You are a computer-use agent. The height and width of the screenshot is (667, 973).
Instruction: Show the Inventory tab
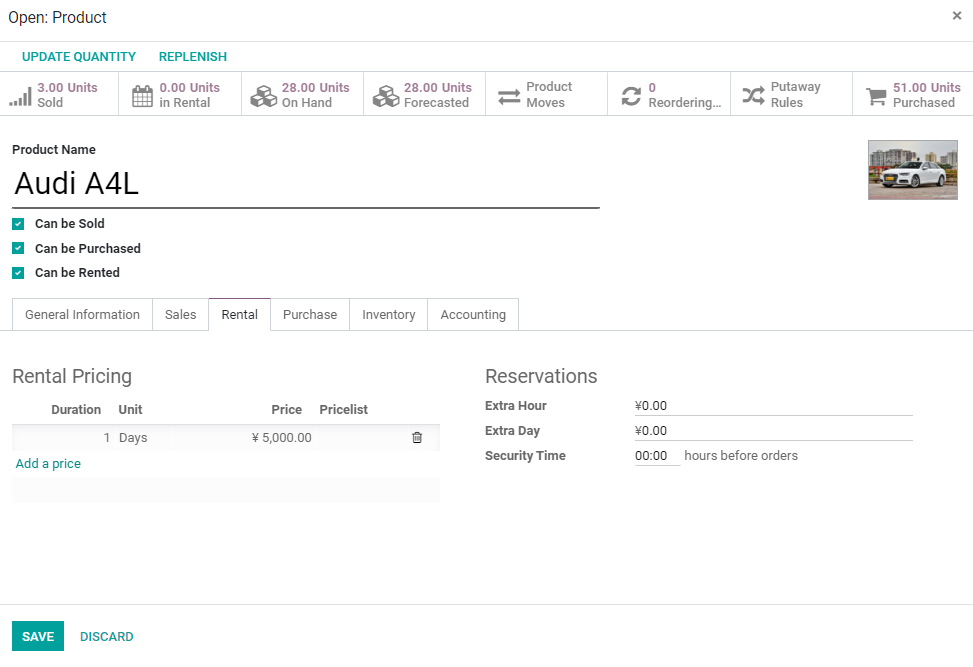click(x=388, y=315)
